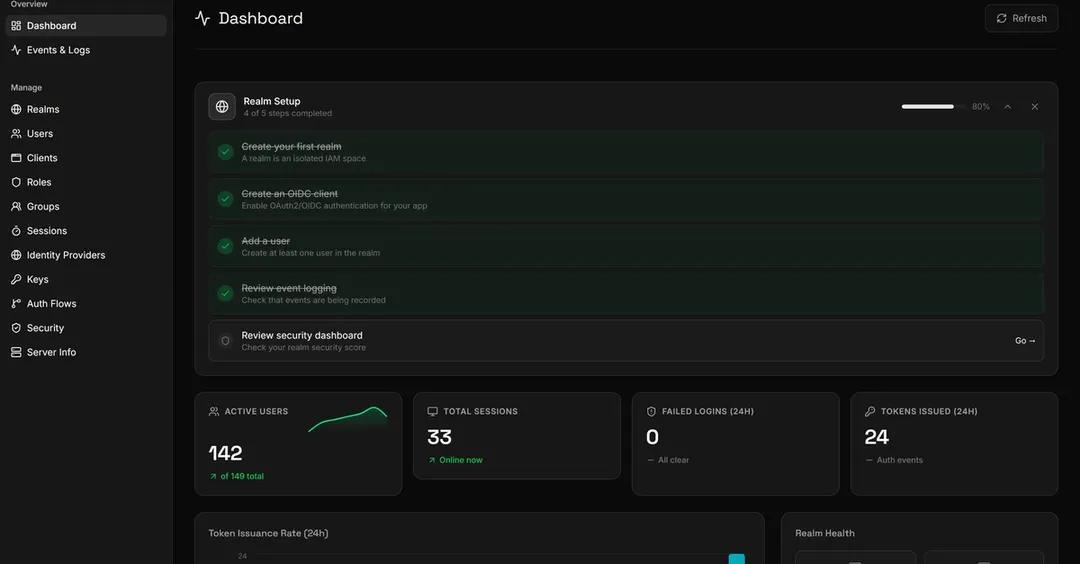The image size is (1080, 564).
Task: Click the Dashboard grid icon in sidebar
Action: pos(16,25)
